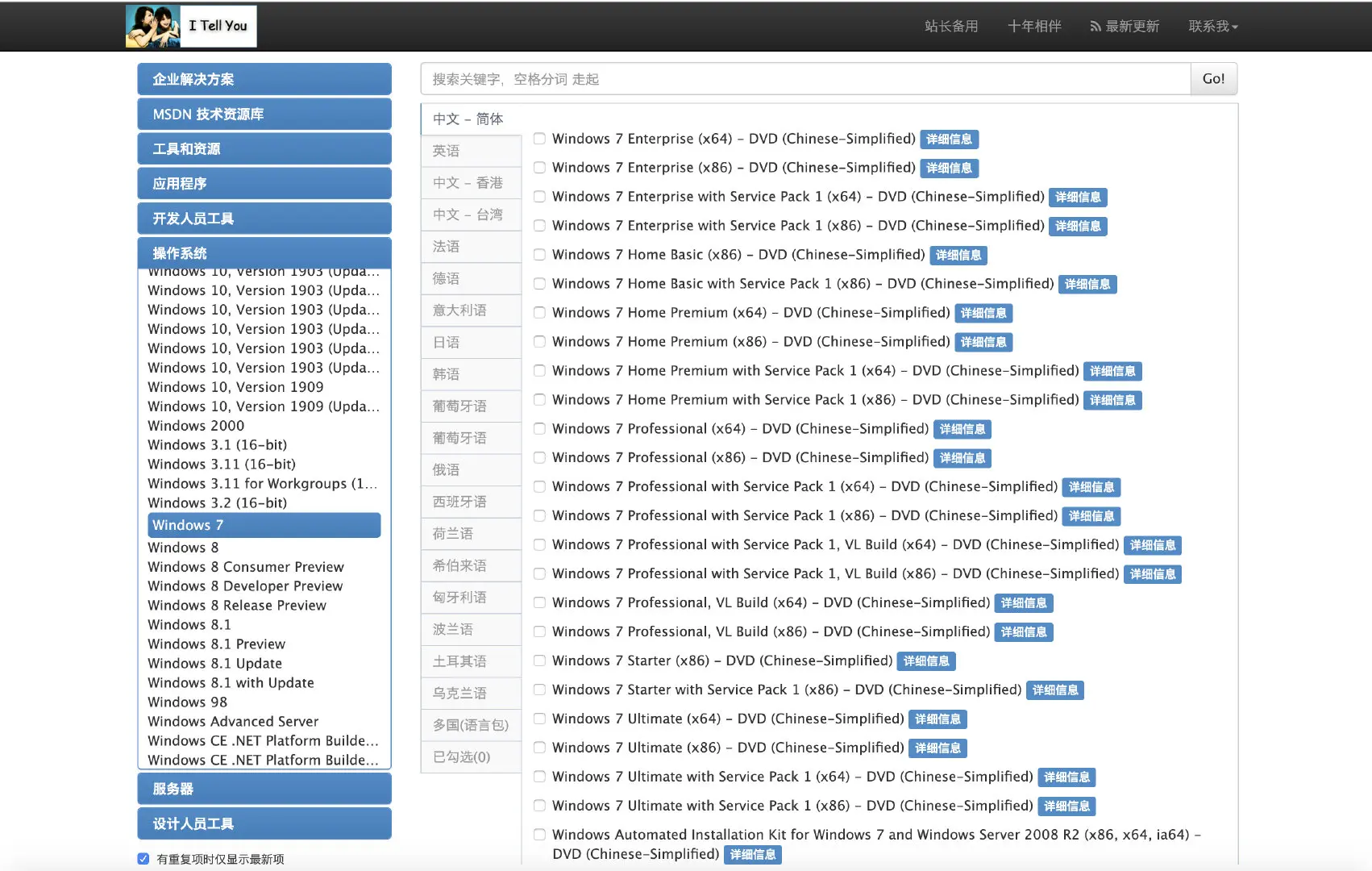Check Windows 7 Ultimate with SP1 (x86)

click(539, 806)
